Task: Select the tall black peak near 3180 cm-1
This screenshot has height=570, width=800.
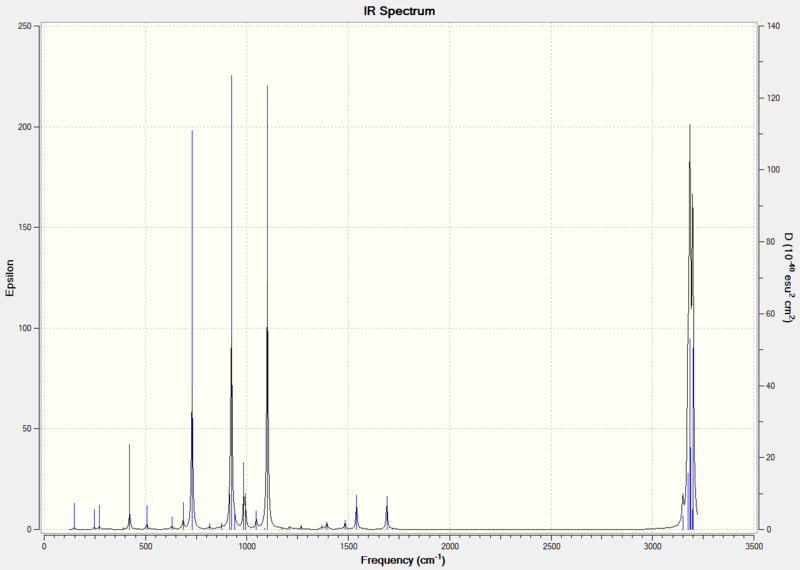Action: coord(690,327)
